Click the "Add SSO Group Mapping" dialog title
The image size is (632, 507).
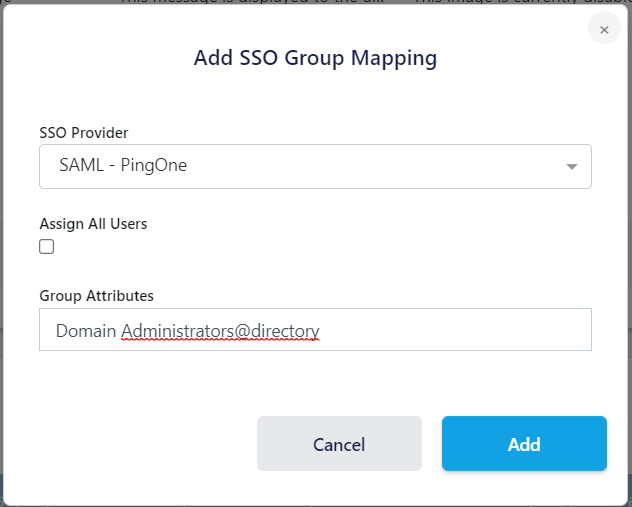click(315, 58)
